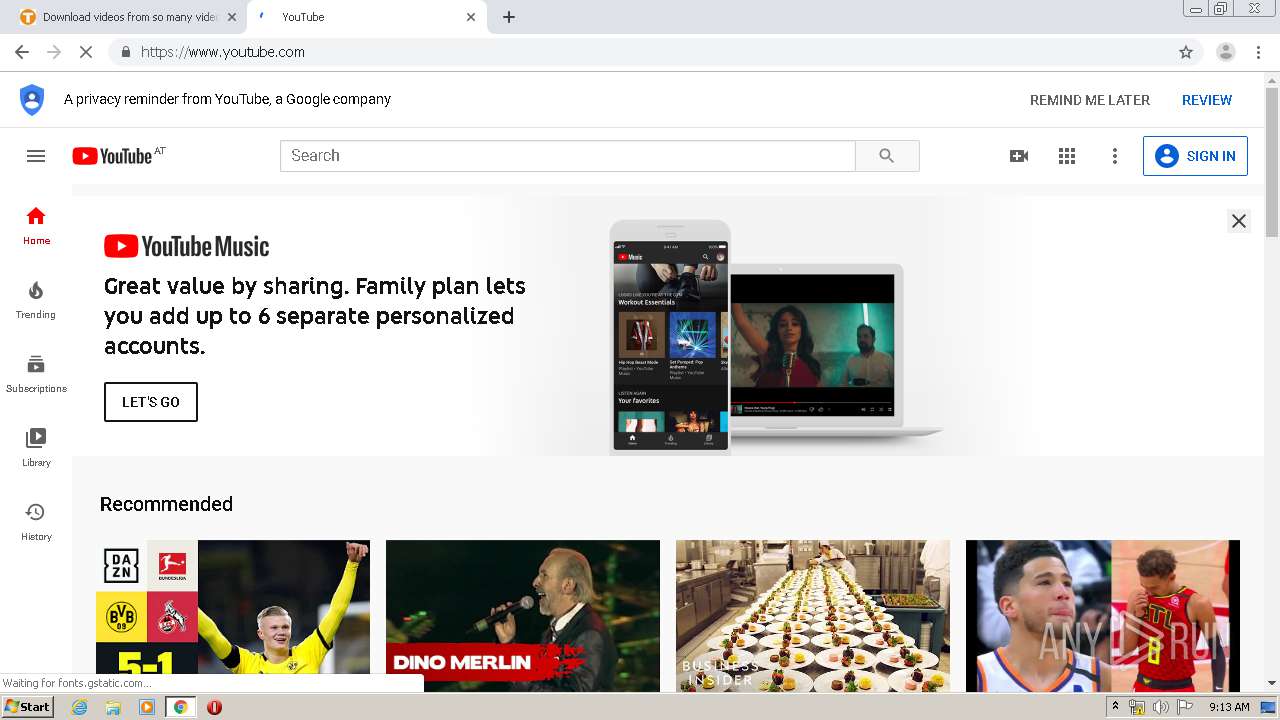Screen dimensions: 1280x720
Task: Click the SIGN IN button
Action: coord(1195,156)
